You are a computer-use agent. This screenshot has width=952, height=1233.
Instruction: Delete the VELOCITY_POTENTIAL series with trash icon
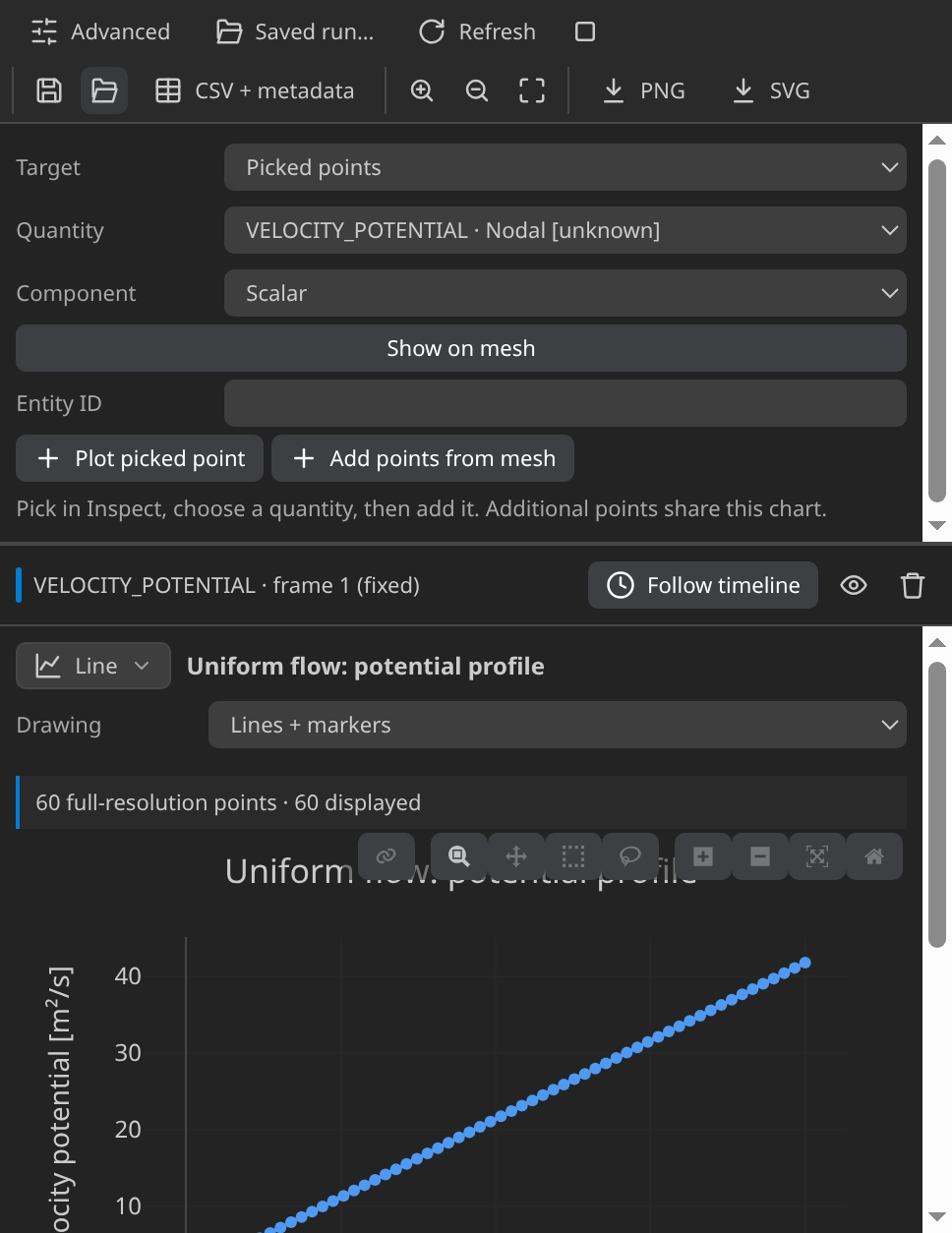coord(913,585)
